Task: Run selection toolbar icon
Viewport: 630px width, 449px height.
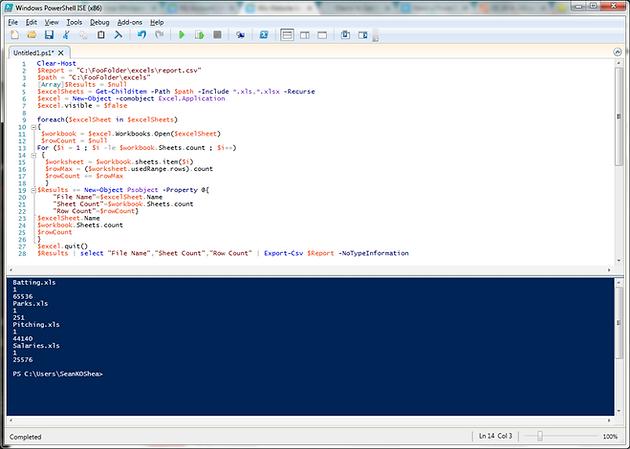Action: pos(199,35)
